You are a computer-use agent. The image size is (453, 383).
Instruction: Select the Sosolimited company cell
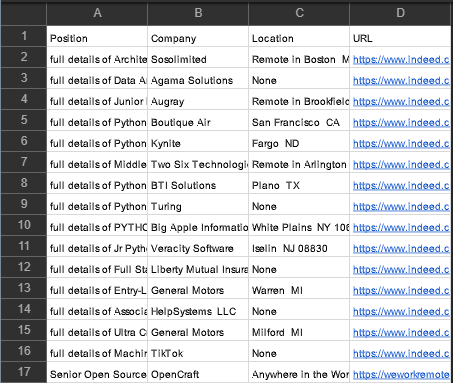click(198, 57)
